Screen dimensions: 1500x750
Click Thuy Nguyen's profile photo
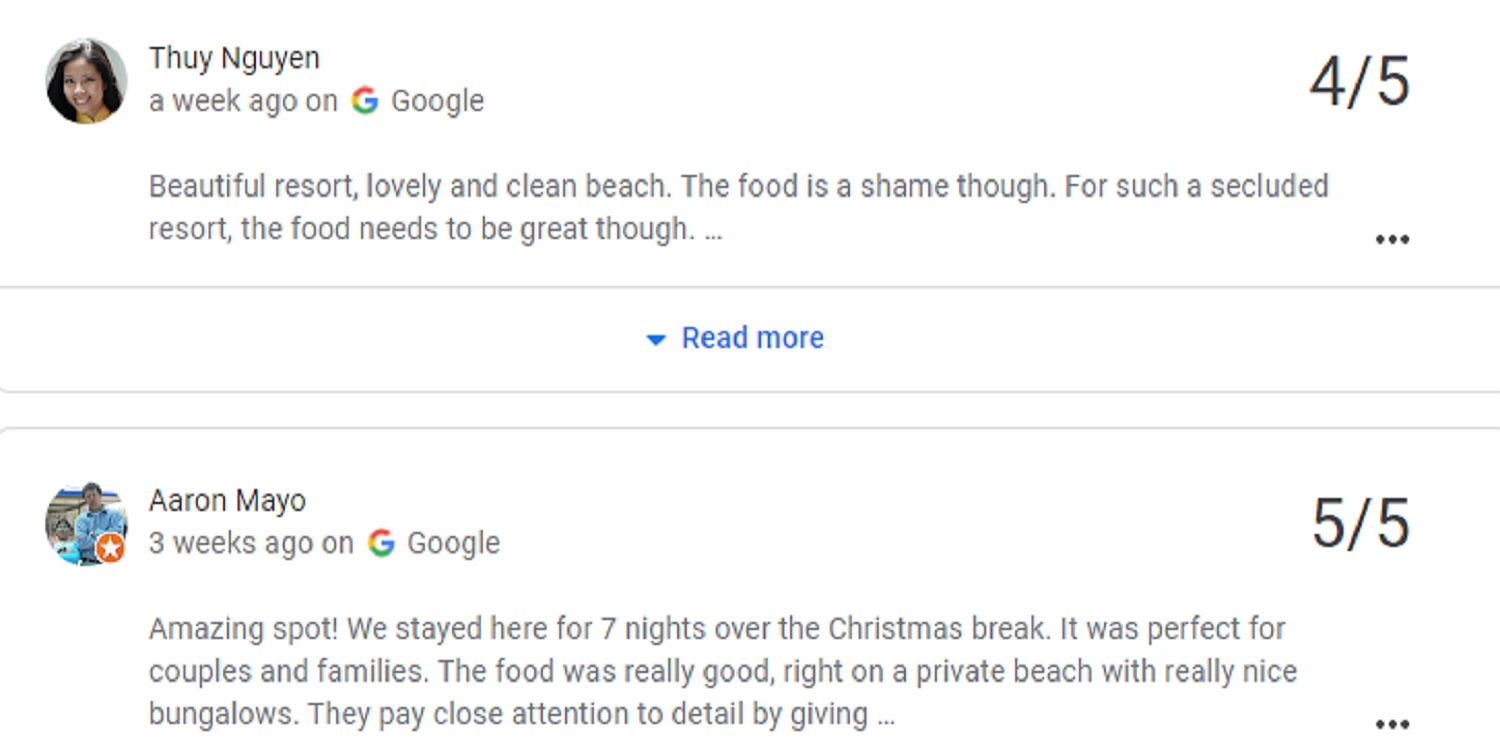(86, 81)
